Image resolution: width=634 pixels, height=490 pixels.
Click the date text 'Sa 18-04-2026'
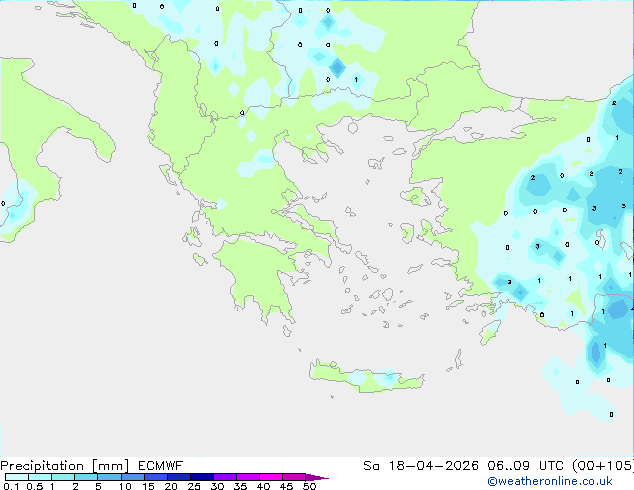click(x=421, y=466)
